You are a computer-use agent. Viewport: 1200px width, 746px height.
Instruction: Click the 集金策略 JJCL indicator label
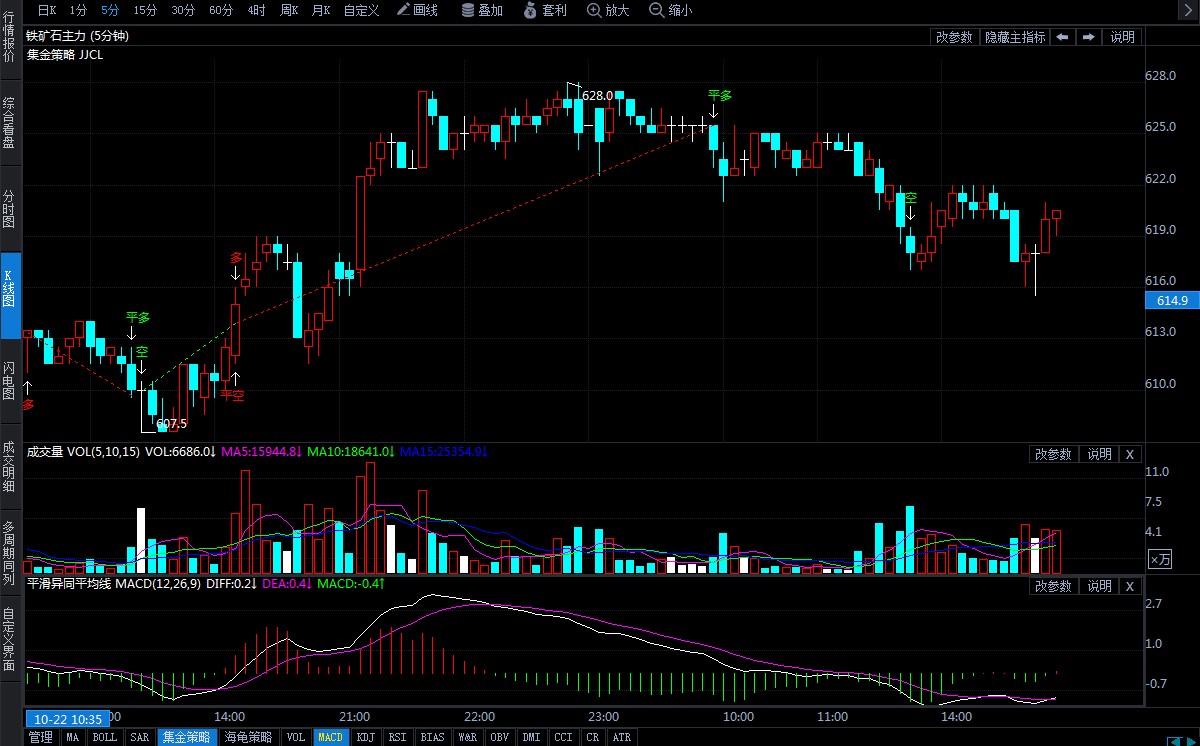64,54
